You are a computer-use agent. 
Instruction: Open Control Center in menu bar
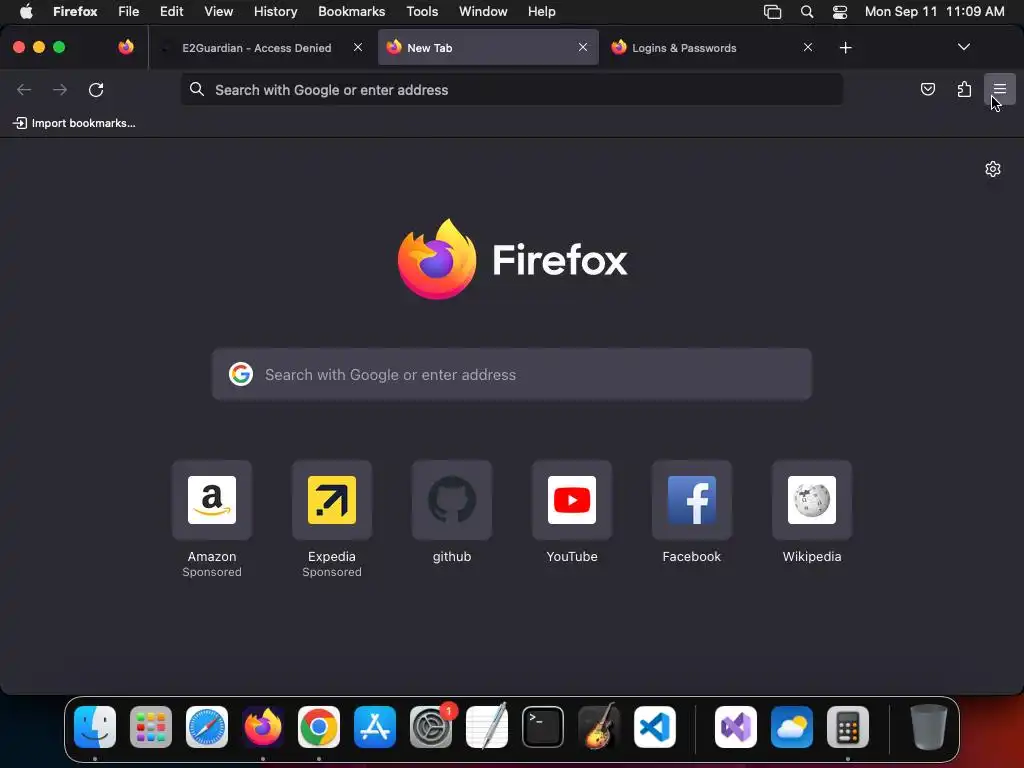840,11
